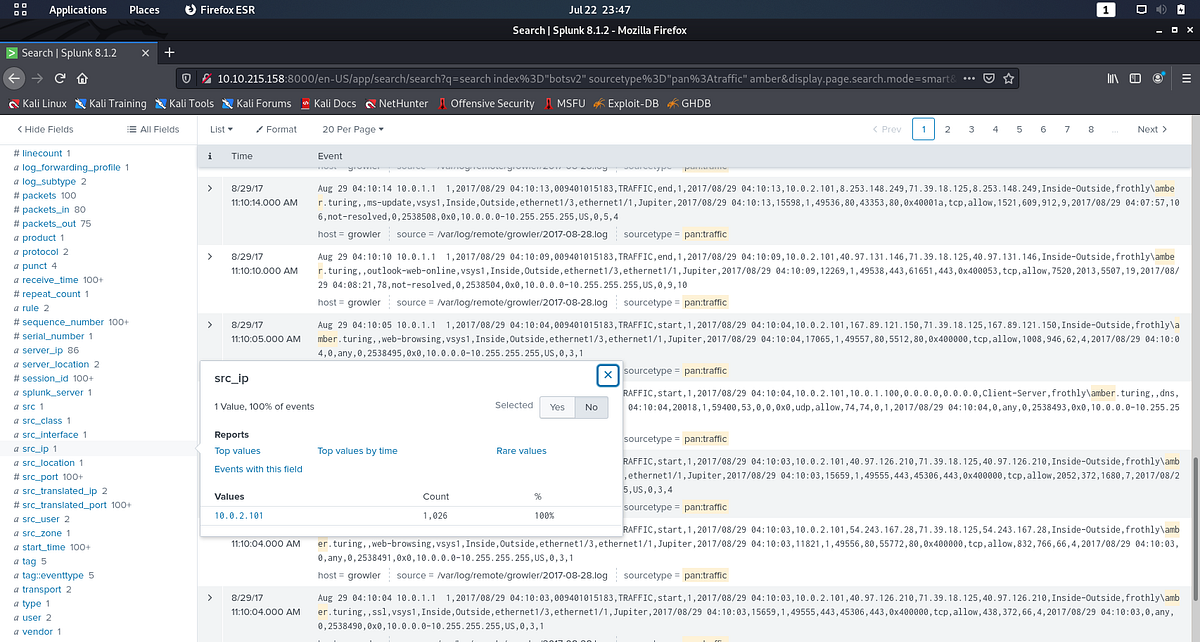Click the volume icon in the system tray

pyautogui.click(x=1161, y=10)
